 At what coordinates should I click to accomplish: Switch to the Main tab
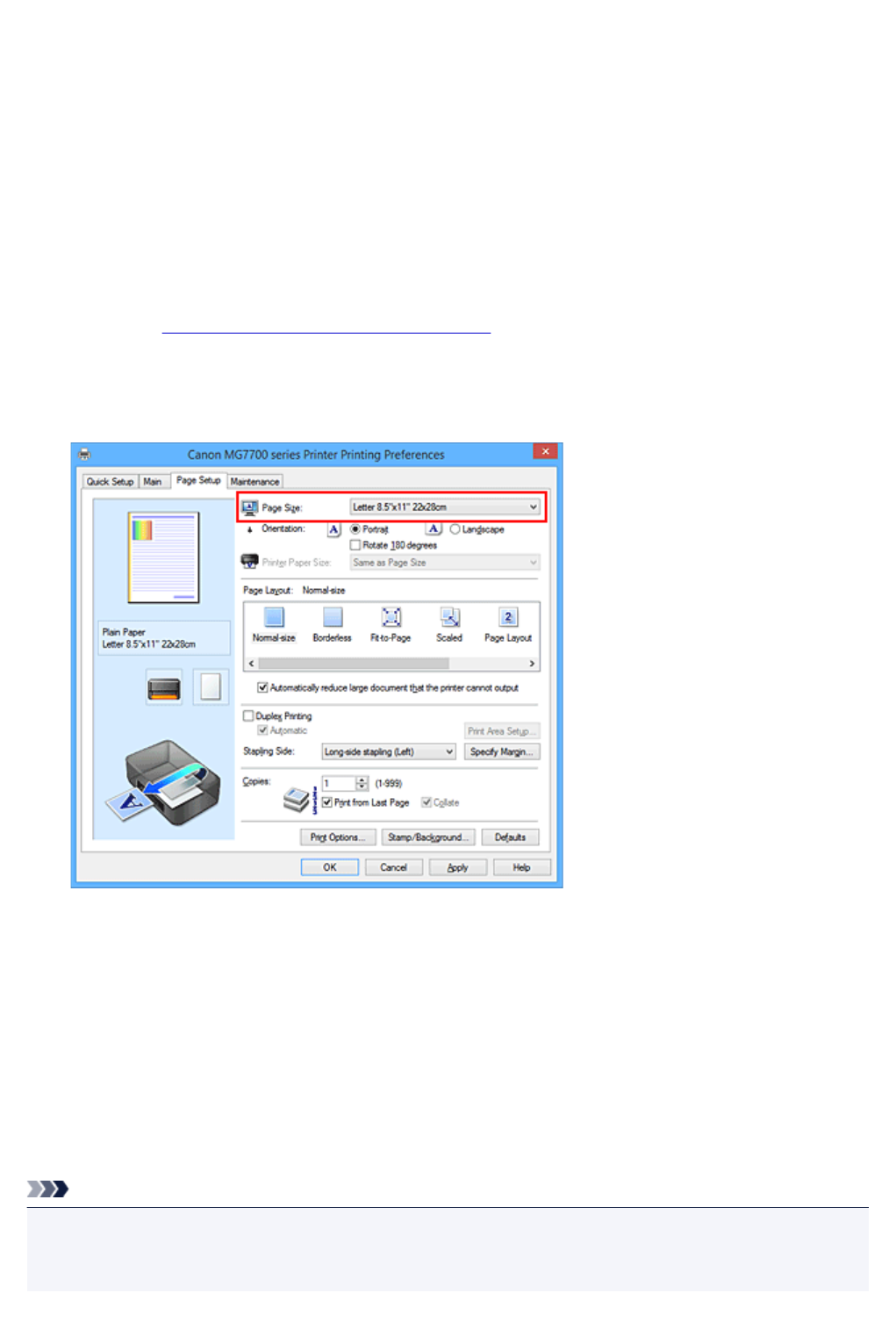(x=153, y=481)
